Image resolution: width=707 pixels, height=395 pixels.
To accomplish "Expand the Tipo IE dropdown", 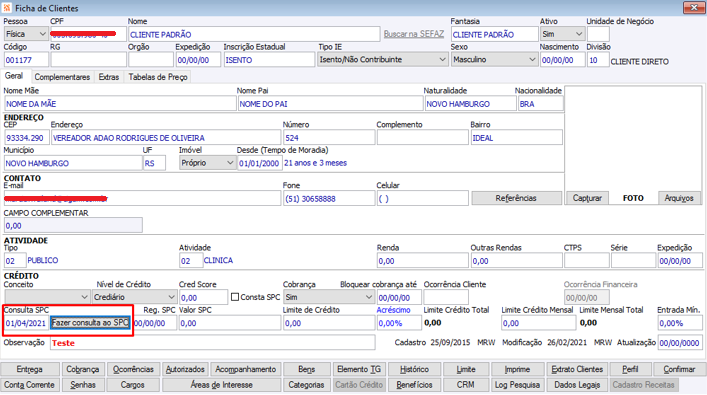I will point(382,60).
